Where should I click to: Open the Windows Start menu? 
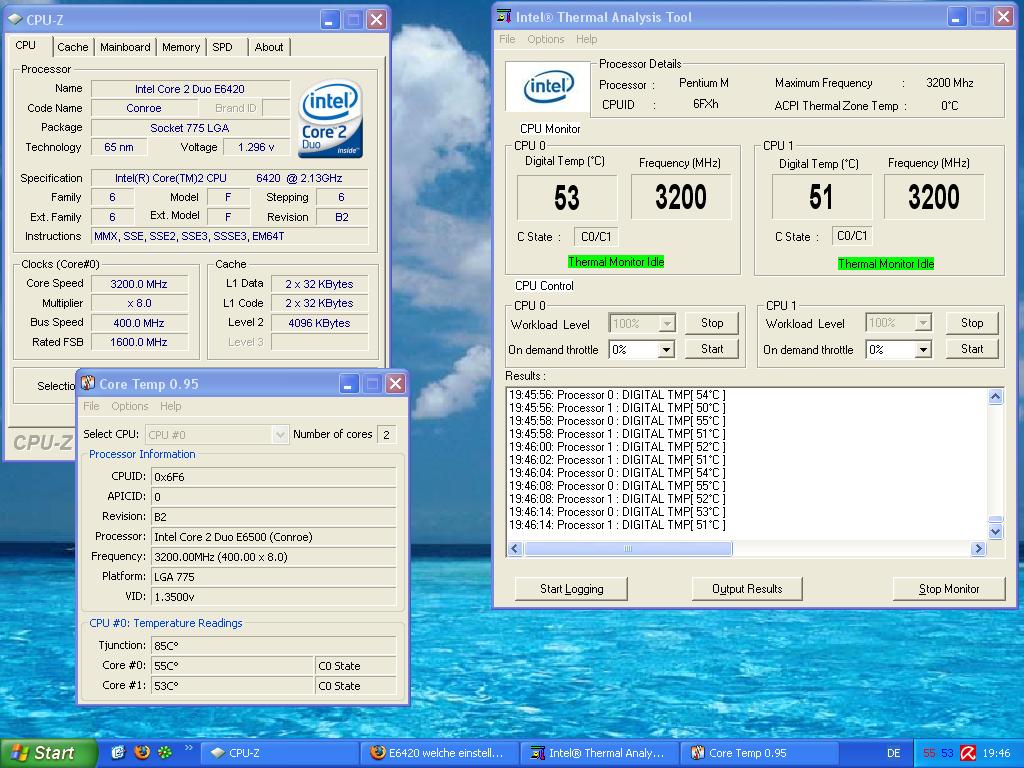[x=49, y=753]
